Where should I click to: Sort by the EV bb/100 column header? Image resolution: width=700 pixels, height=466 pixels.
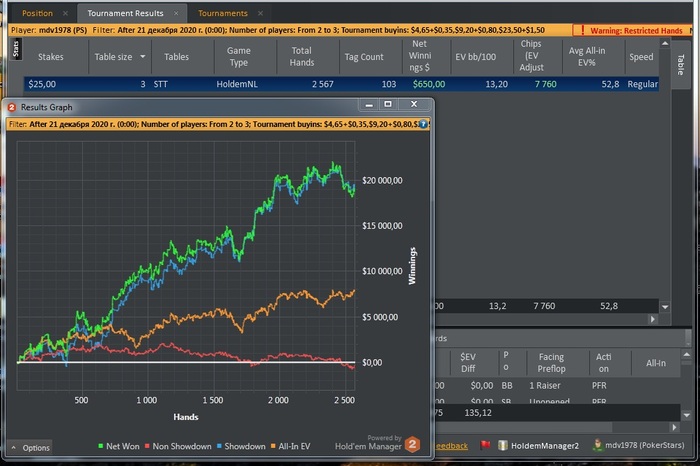coord(475,57)
